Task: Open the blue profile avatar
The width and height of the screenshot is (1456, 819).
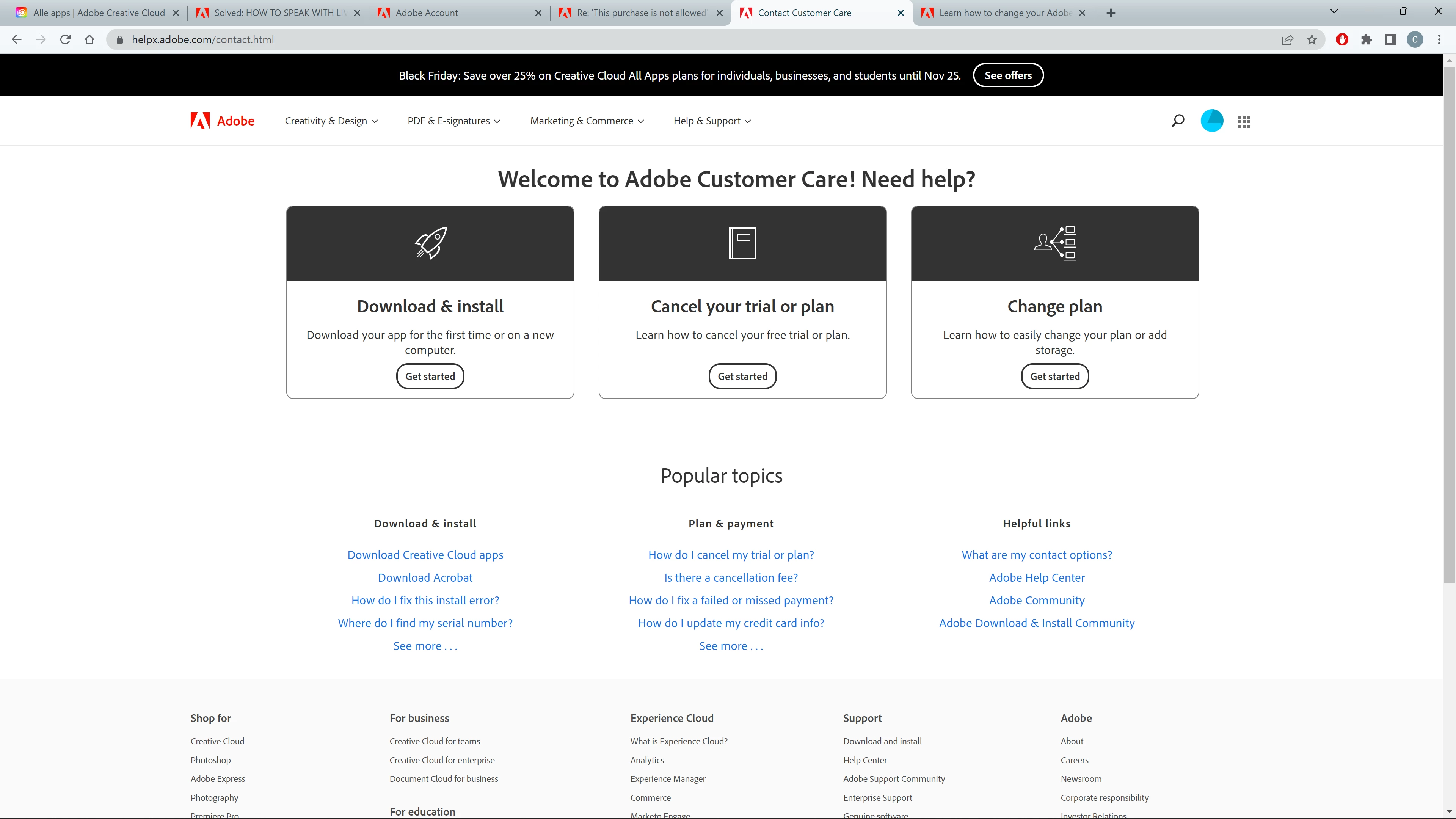Action: [x=1211, y=121]
